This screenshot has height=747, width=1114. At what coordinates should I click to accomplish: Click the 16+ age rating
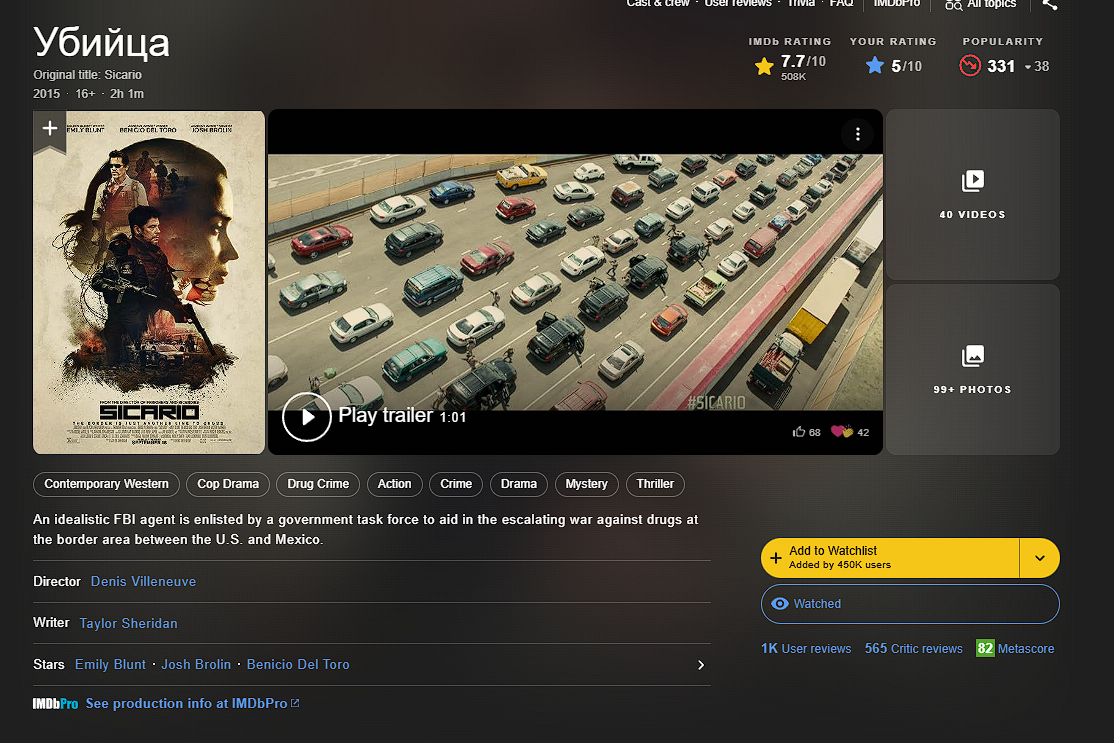coord(85,94)
